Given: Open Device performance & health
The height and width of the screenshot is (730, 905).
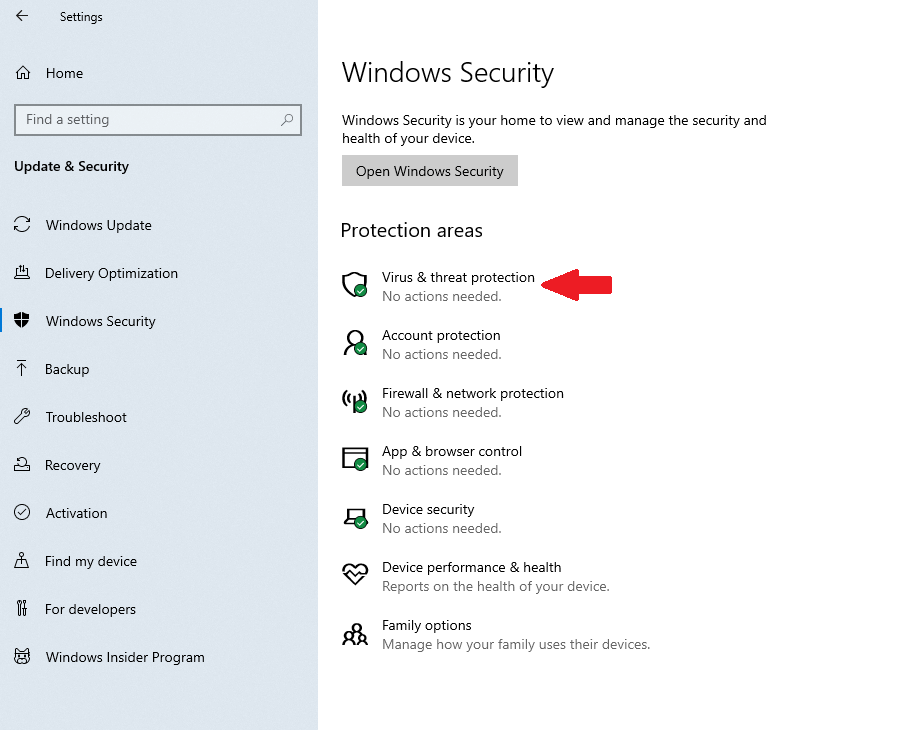Looking at the screenshot, I should [x=472, y=567].
